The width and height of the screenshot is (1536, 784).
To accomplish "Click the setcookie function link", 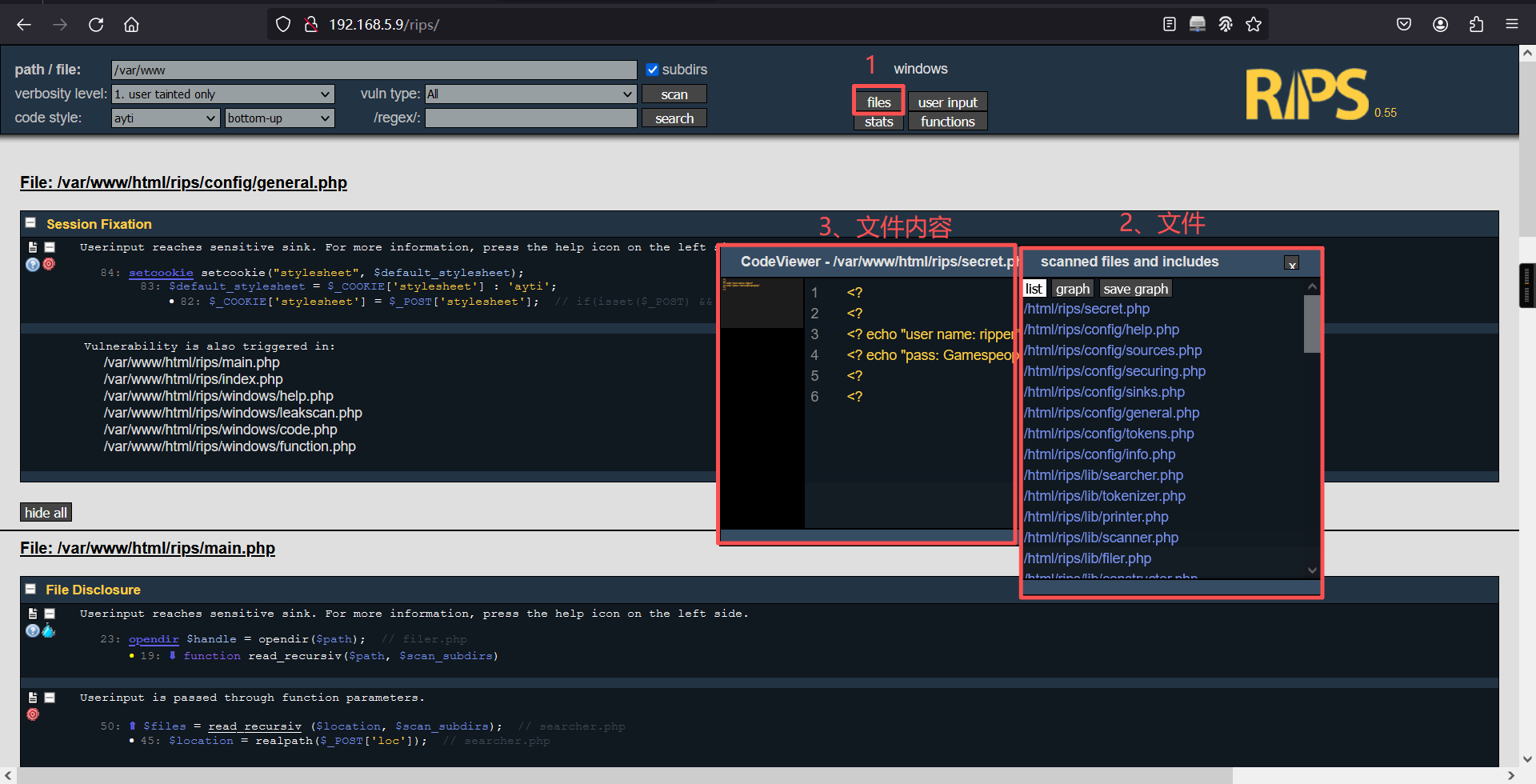I will tap(161, 273).
